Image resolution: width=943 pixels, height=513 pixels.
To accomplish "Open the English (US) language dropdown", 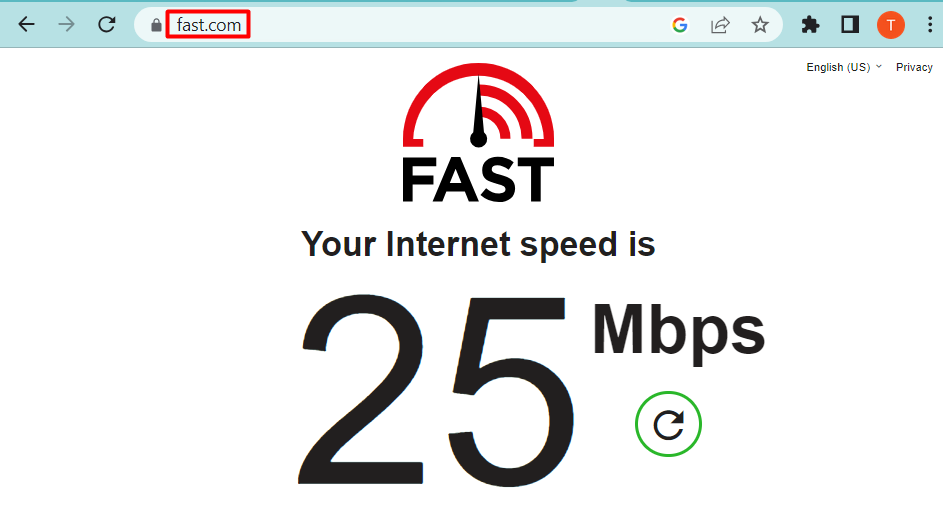I will 844,67.
